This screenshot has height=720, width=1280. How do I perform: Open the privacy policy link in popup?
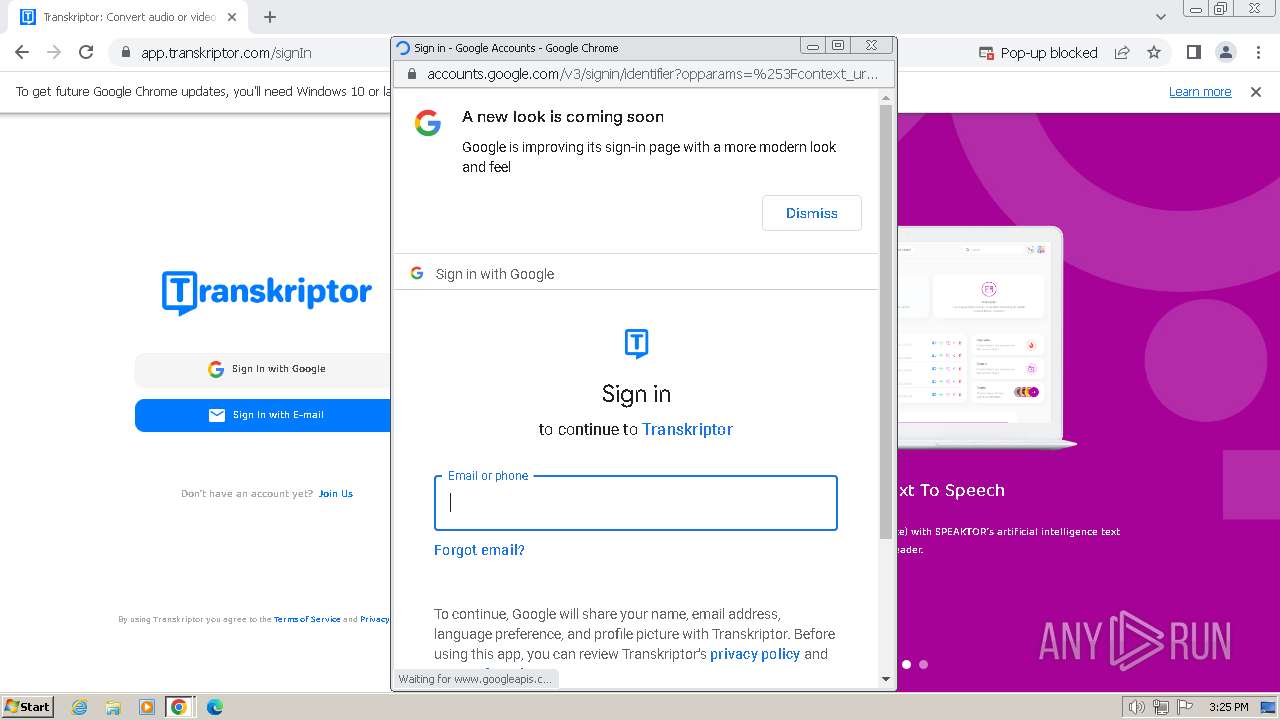755,654
